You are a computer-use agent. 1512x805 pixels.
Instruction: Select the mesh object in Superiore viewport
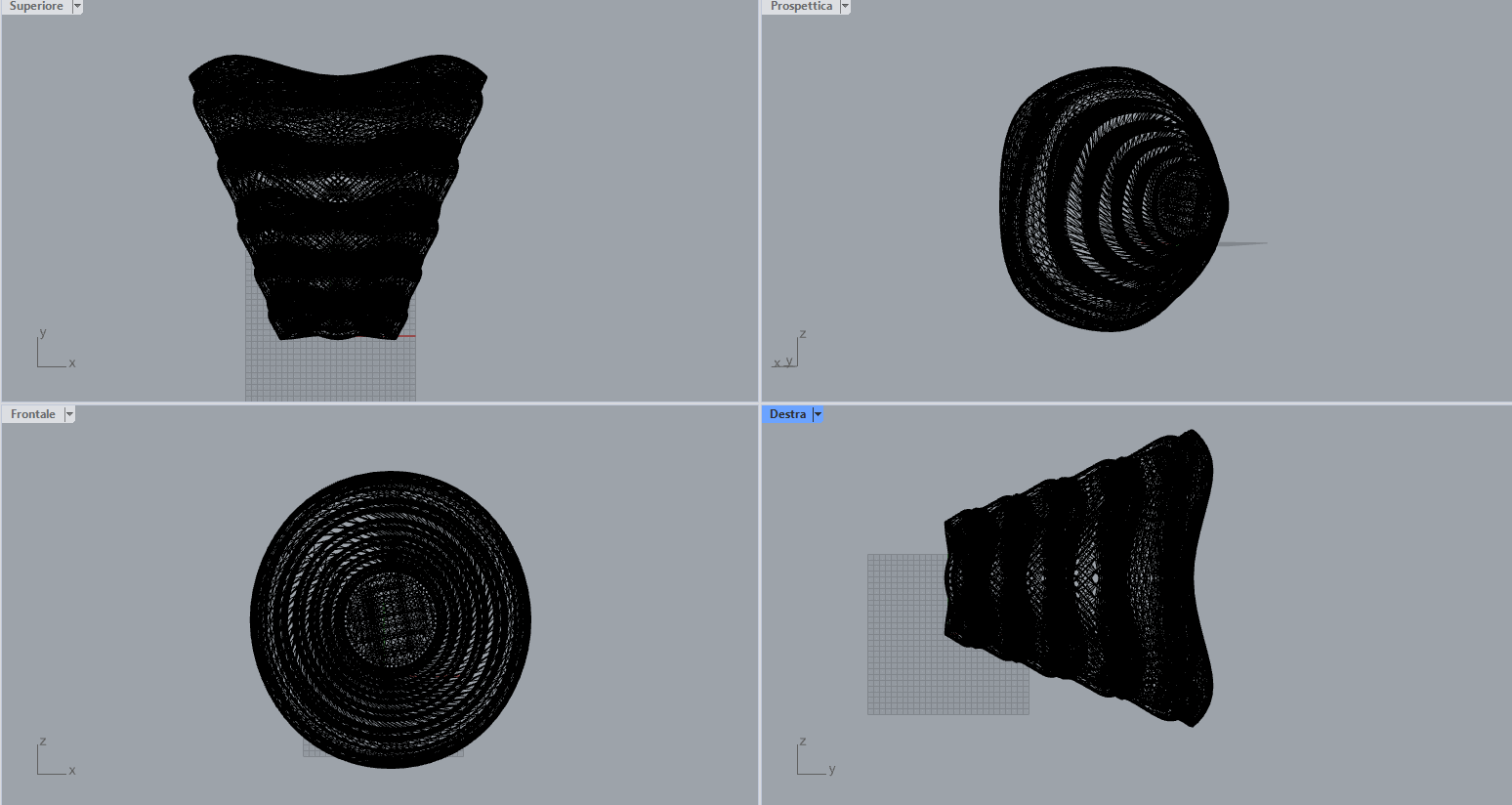tap(337, 195)
